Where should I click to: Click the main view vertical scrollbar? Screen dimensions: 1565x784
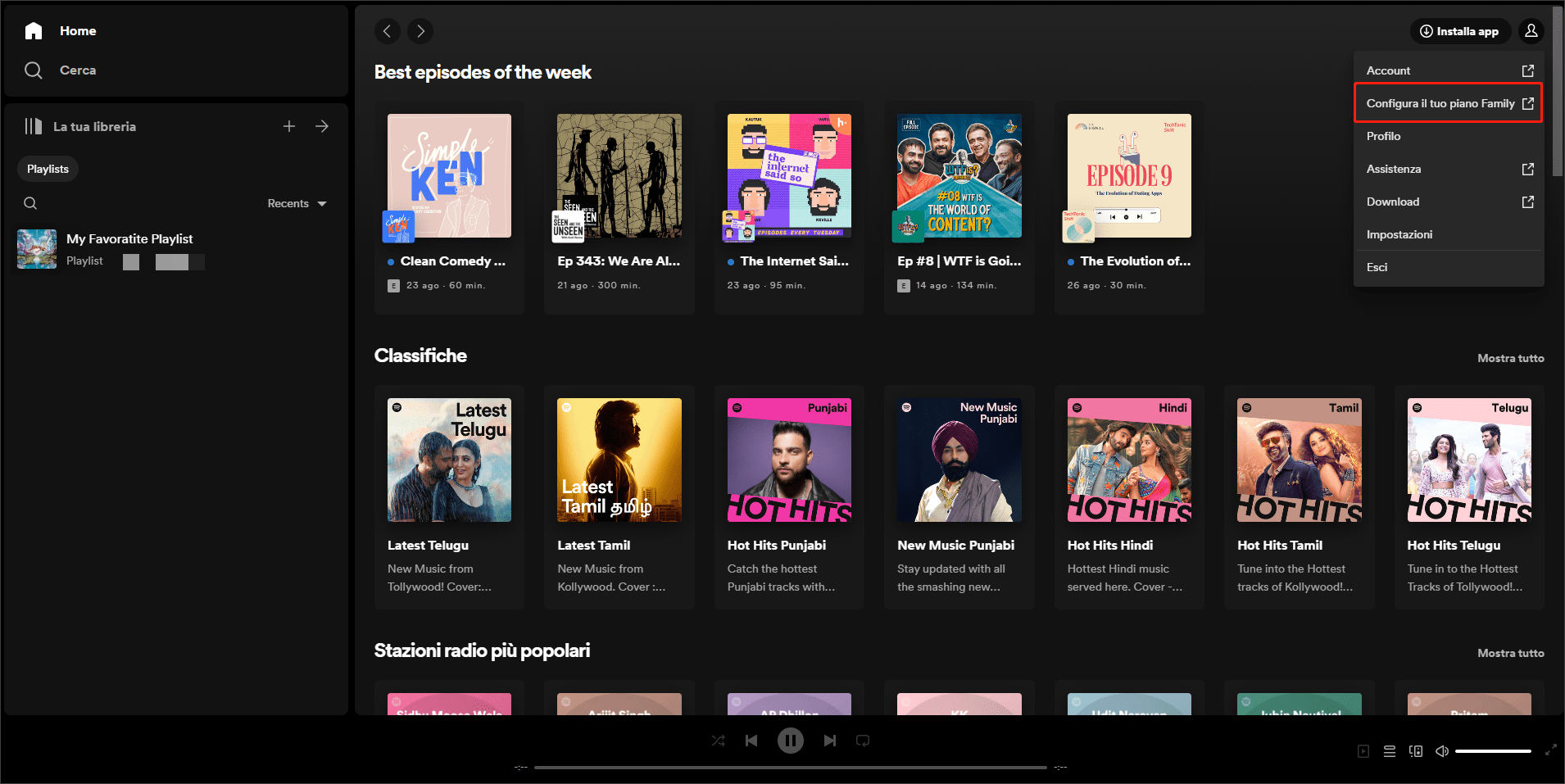tap(1558, 90)
